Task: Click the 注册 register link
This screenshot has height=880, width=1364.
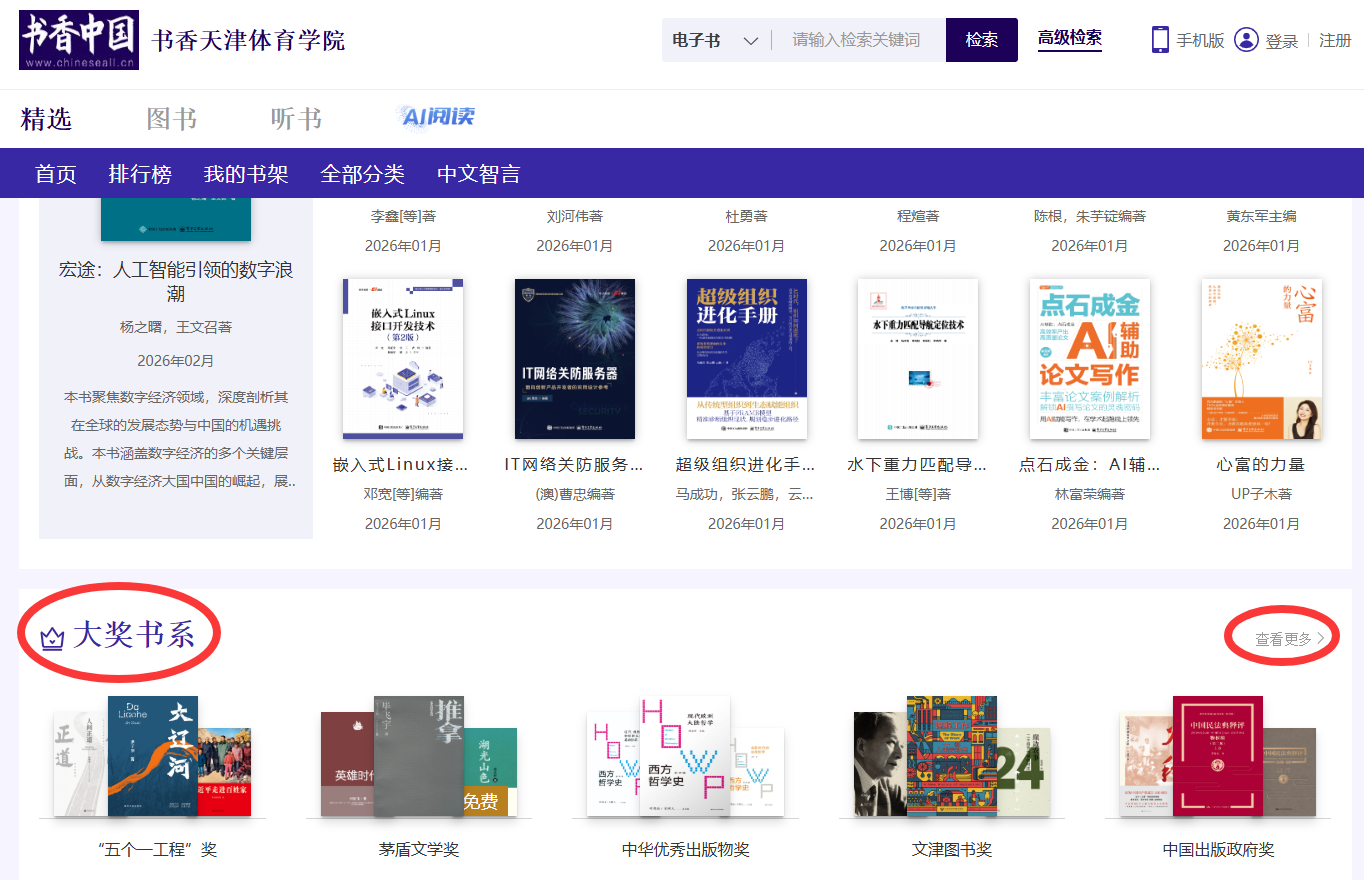Action: point(1335,40)
